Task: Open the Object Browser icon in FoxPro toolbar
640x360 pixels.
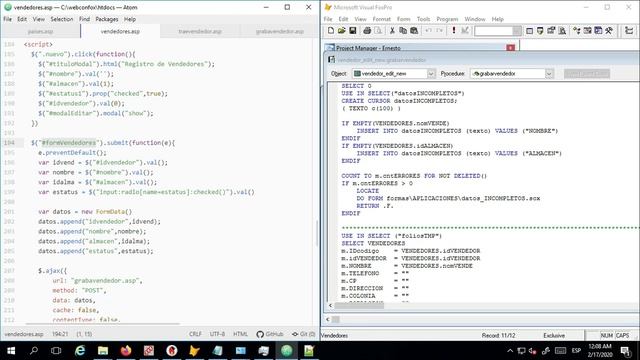Action: click(x=587, y=31)
